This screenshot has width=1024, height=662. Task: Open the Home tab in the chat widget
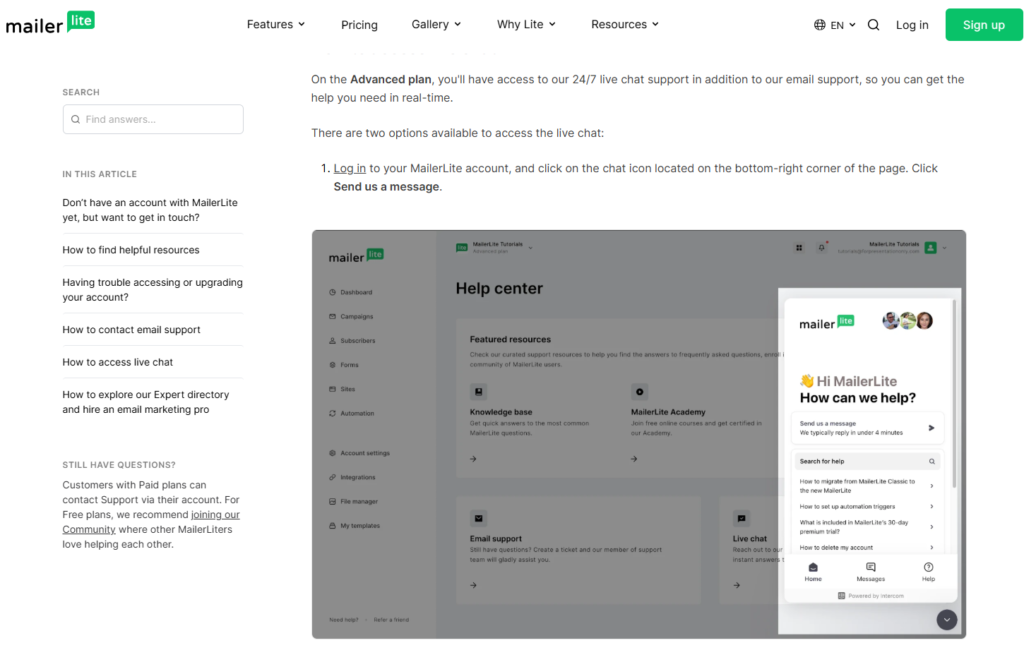point(813,572)
